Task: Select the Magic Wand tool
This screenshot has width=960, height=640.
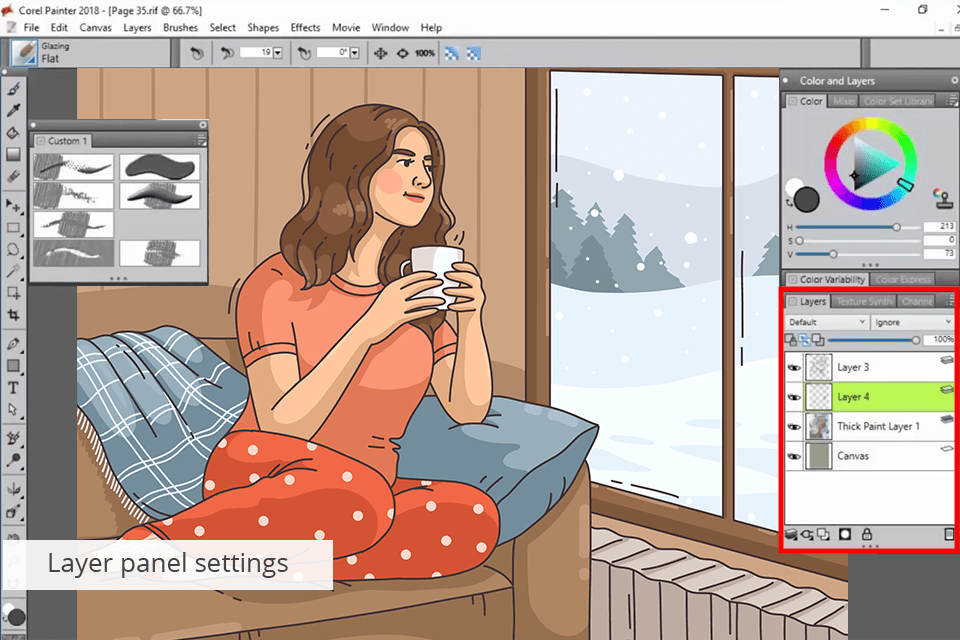Action: (13, 271)
